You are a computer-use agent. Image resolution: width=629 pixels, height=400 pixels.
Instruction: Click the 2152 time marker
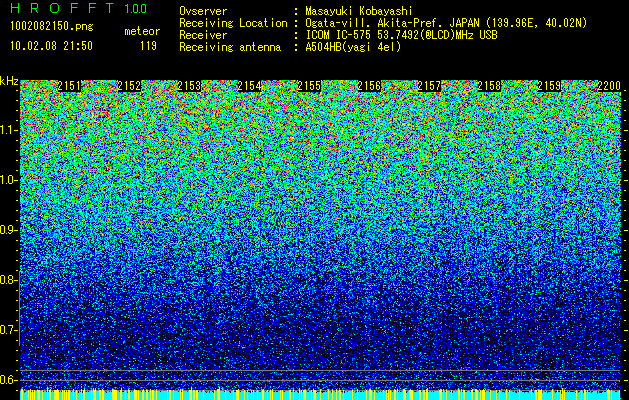(x=129, y=86)
